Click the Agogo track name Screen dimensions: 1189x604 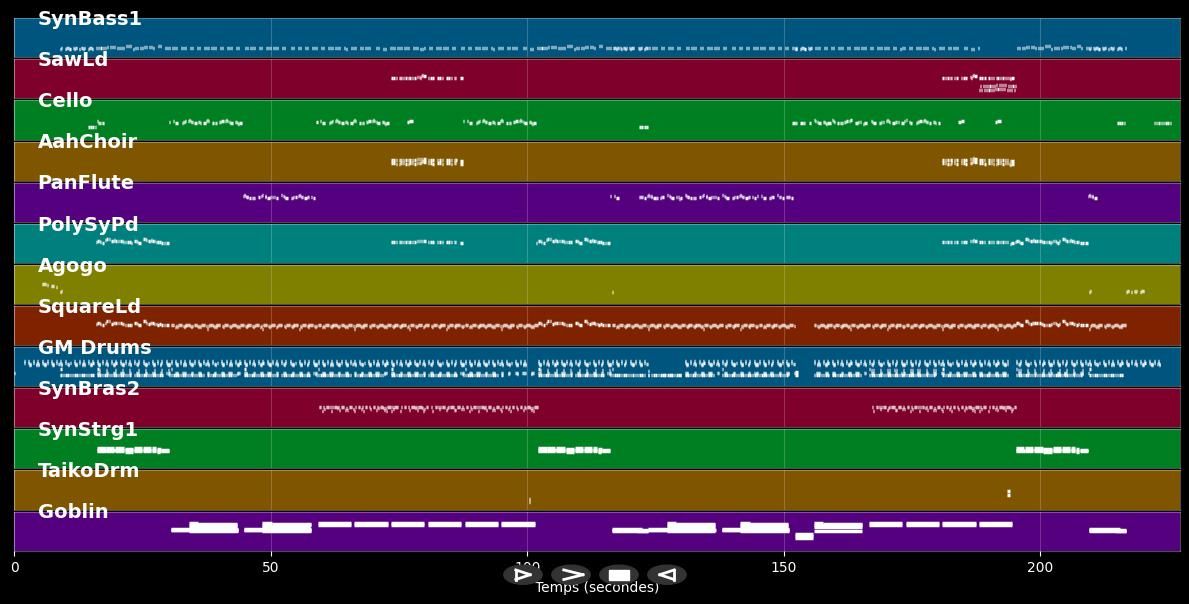click(x=72, y=266)
